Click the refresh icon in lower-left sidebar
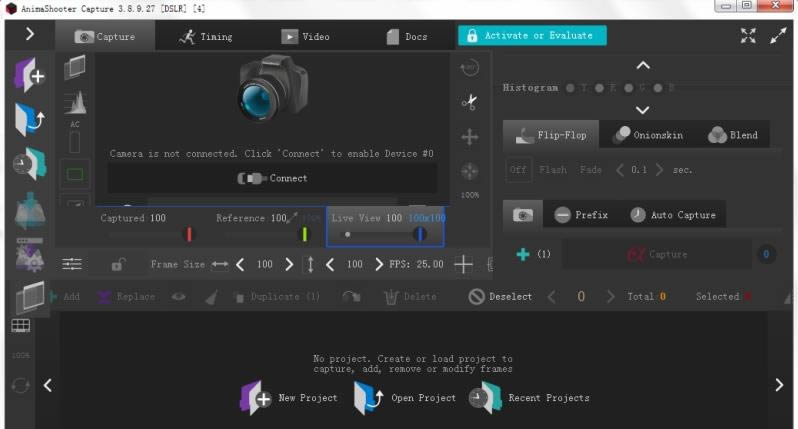Image resolution: width=798 pixels, height=429 pixels. pyautogui.click(x=20, y=385)
